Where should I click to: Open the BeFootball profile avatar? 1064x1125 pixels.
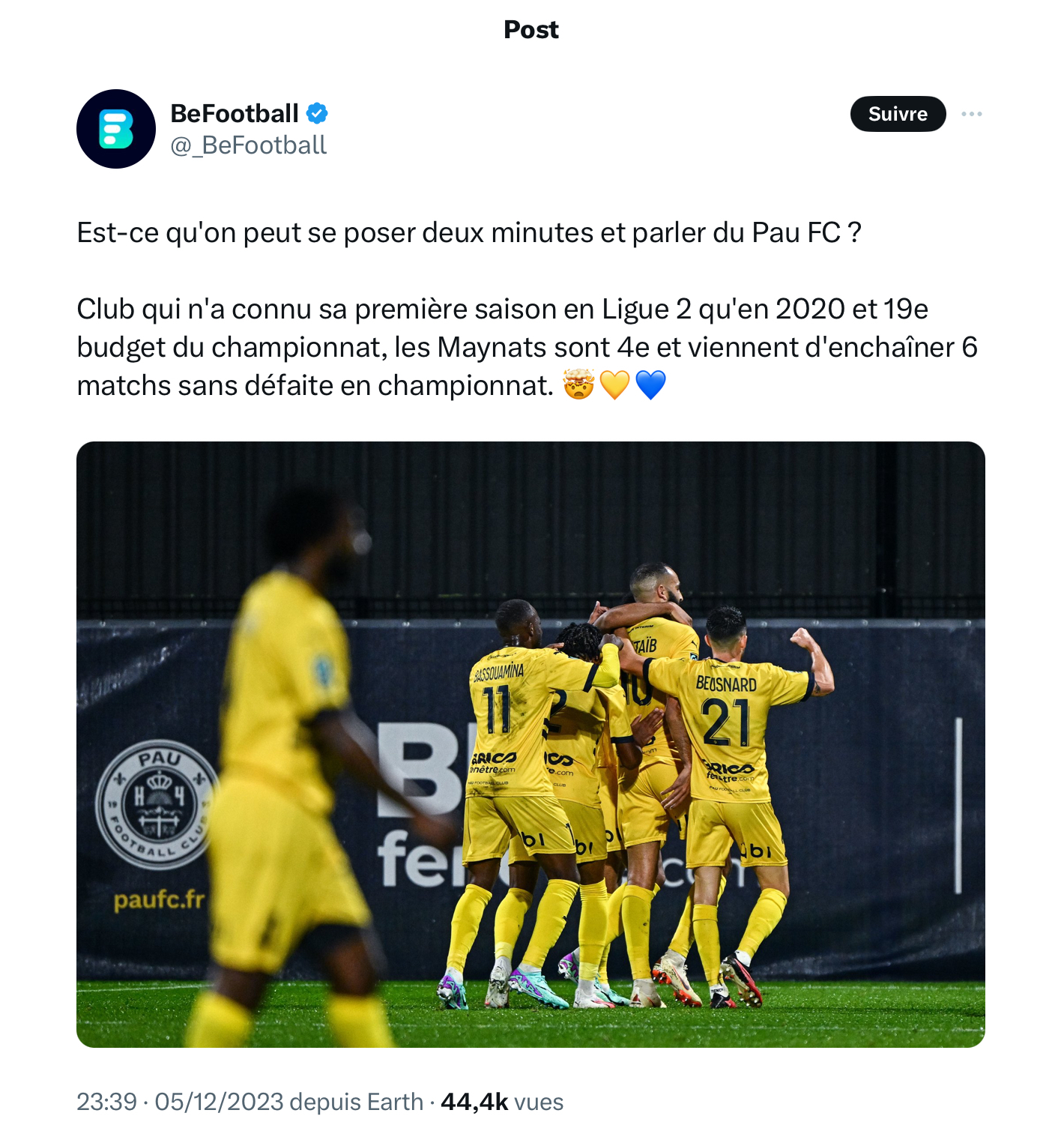point(116,129)
